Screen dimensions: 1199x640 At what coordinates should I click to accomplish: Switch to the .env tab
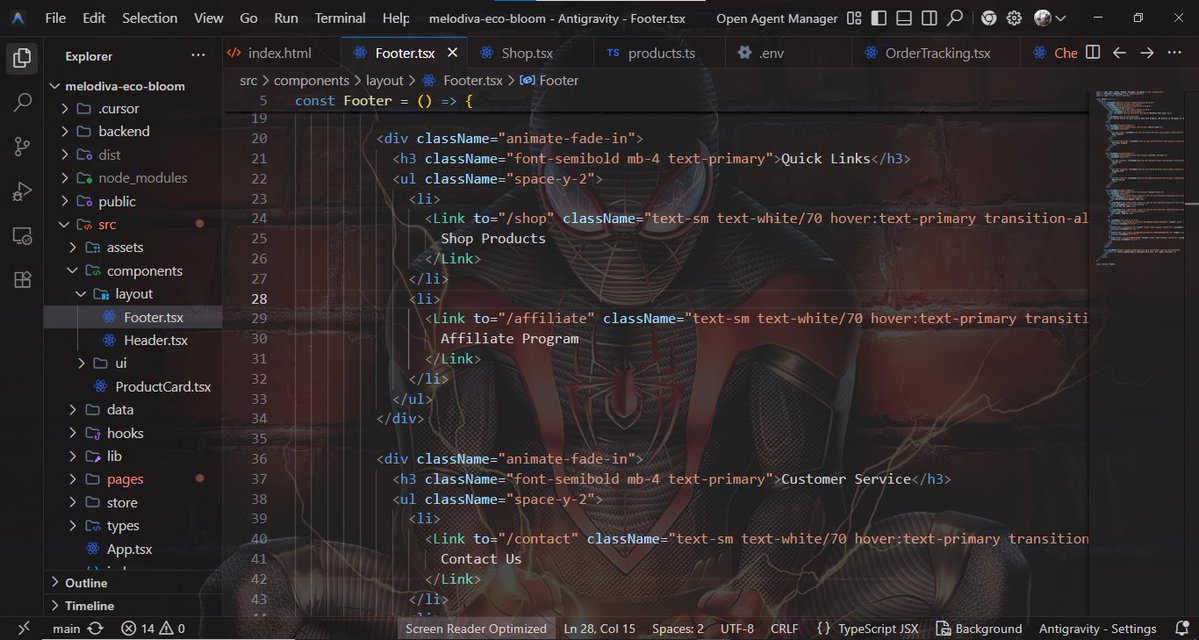pyautogui.click(x=771, y=53)
